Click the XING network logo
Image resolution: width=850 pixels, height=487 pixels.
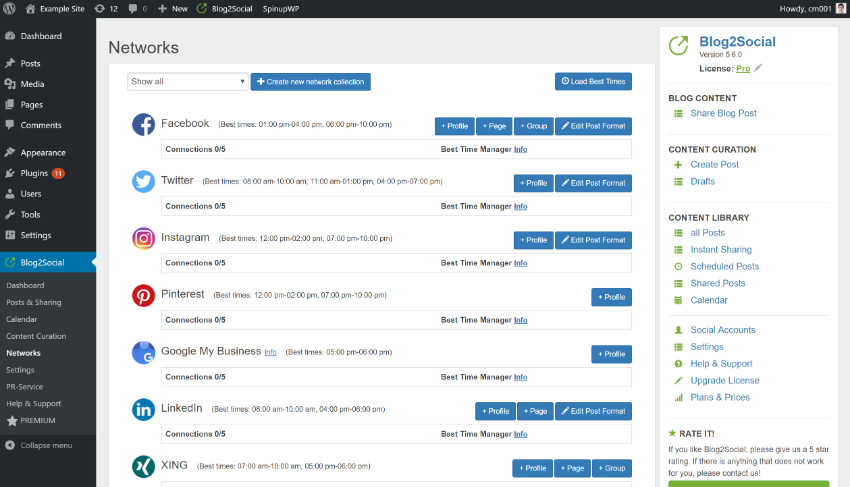pyautogui.click(x=143, y=466)
